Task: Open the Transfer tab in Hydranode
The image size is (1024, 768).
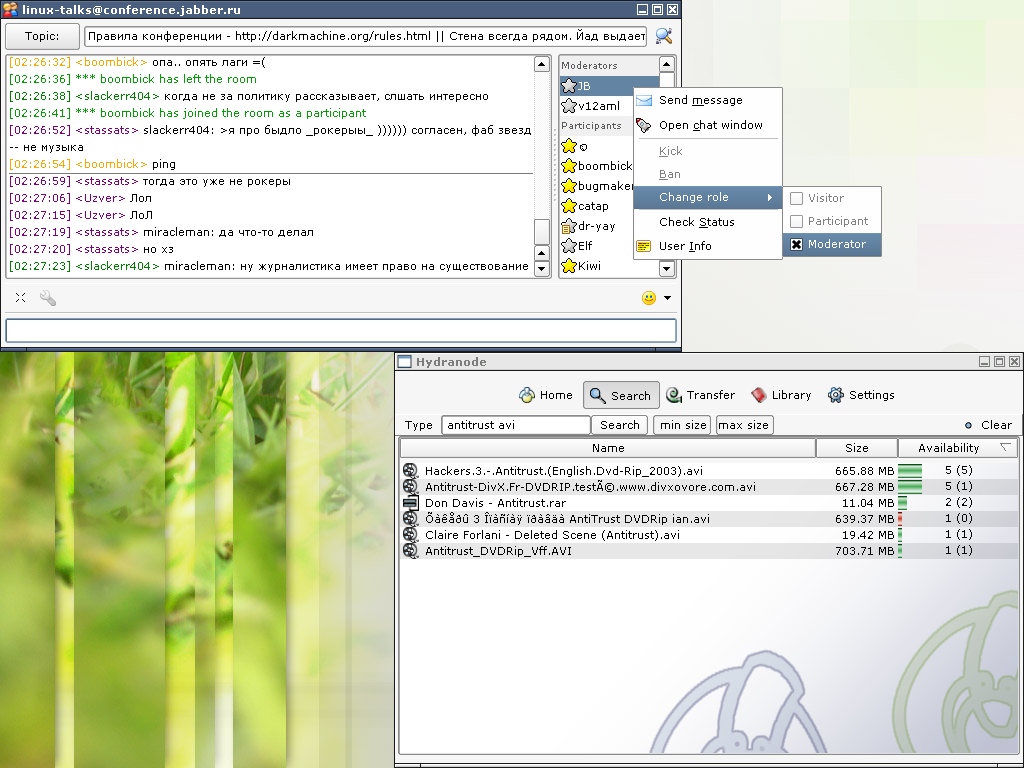Action: click(x=700, y=395)
